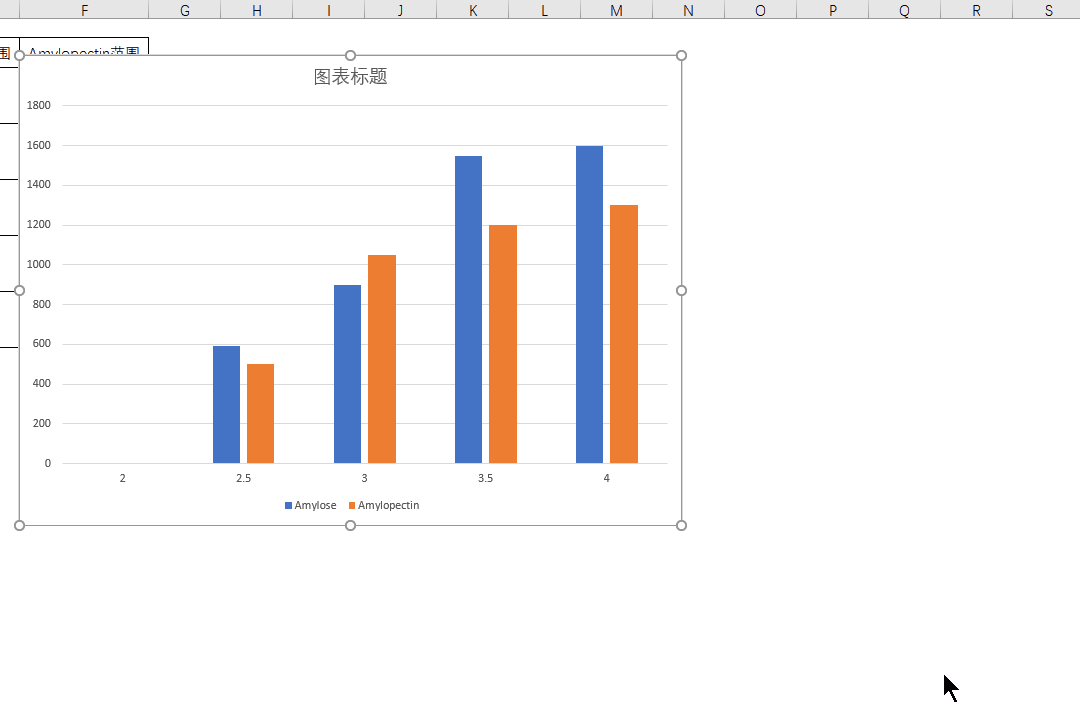The height and width of the screenshot is (720, 1080).
Task: Click the left-middle chart resize handle
Action: coord(19,291)
